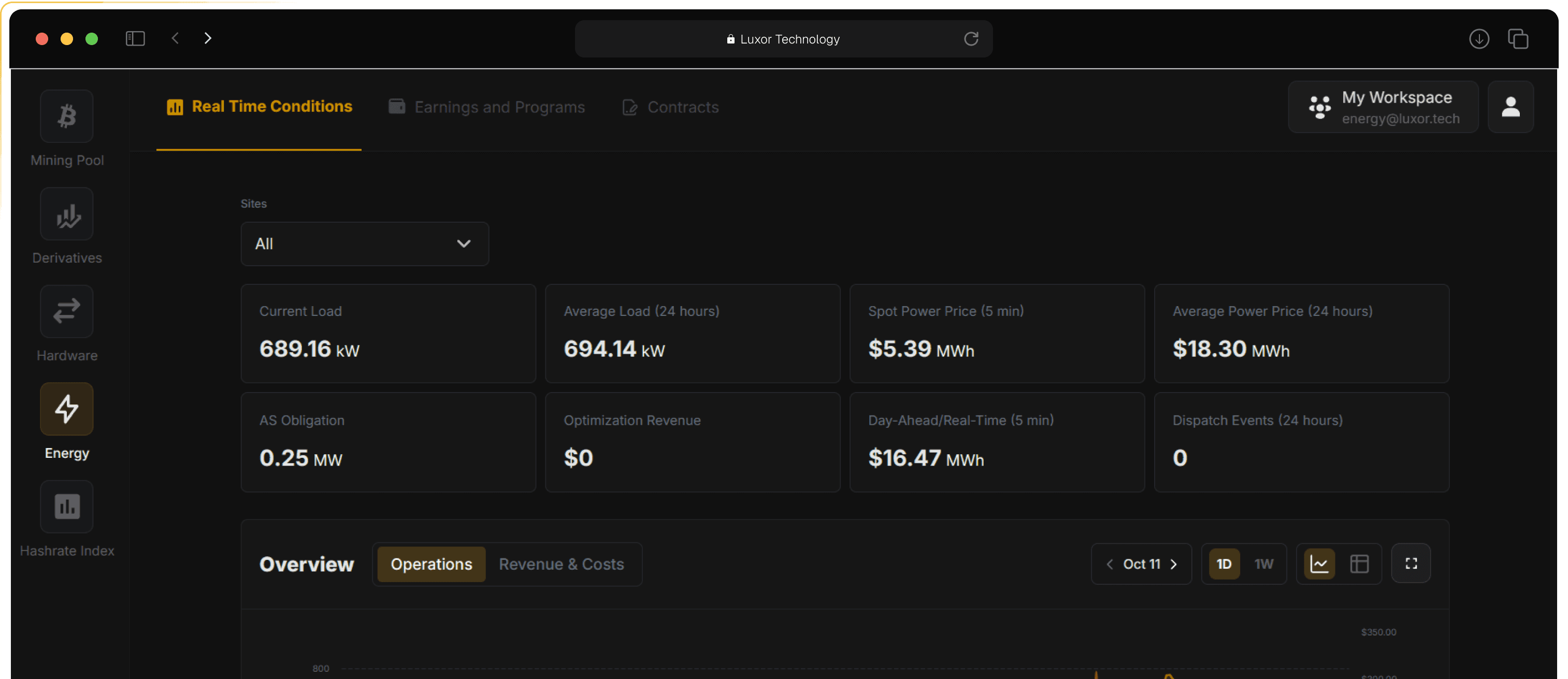1568x679 pixels.
Task: Select the Revenue & Costs view
Action: (561, 564)
